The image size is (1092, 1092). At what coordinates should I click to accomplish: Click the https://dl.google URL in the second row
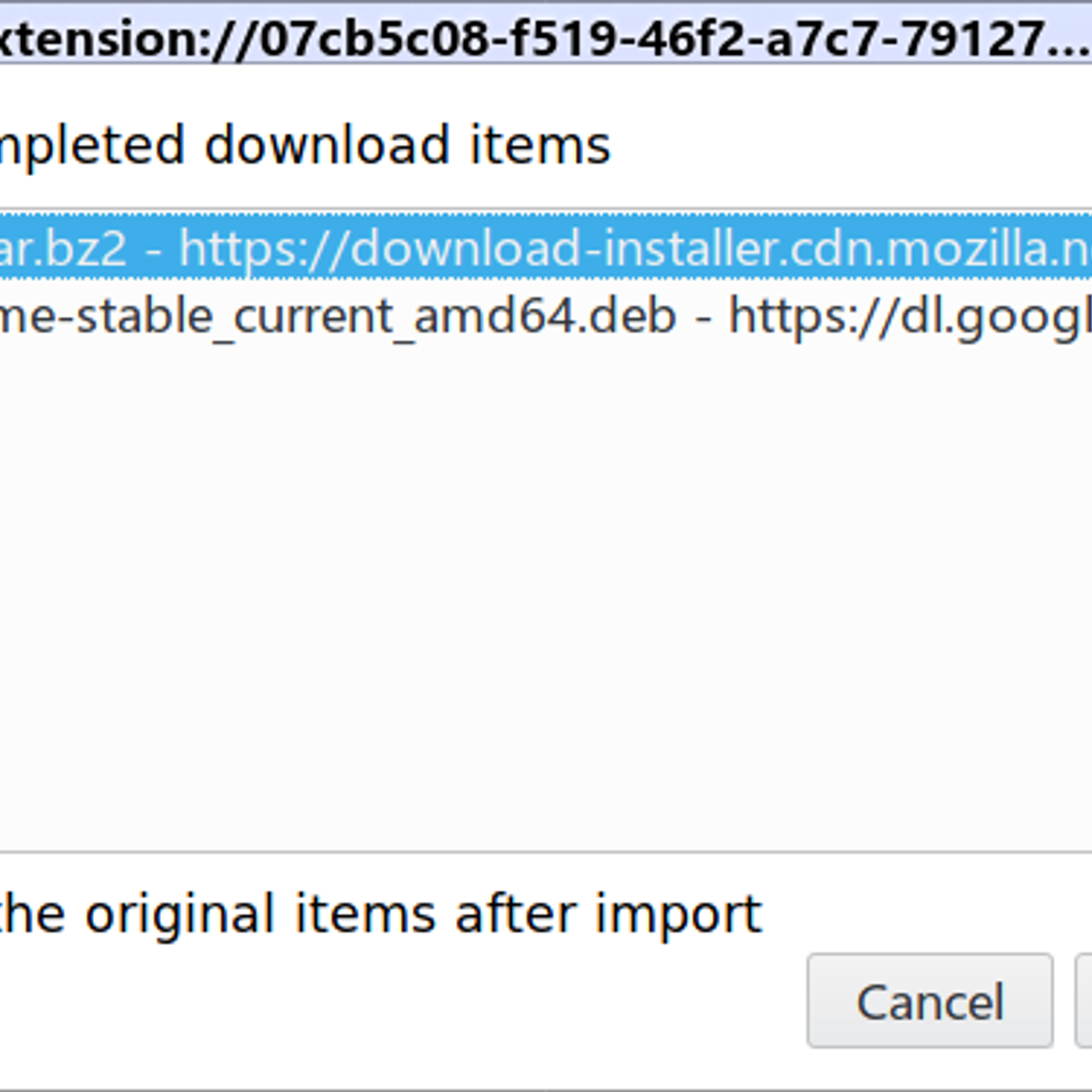(910, 317)
